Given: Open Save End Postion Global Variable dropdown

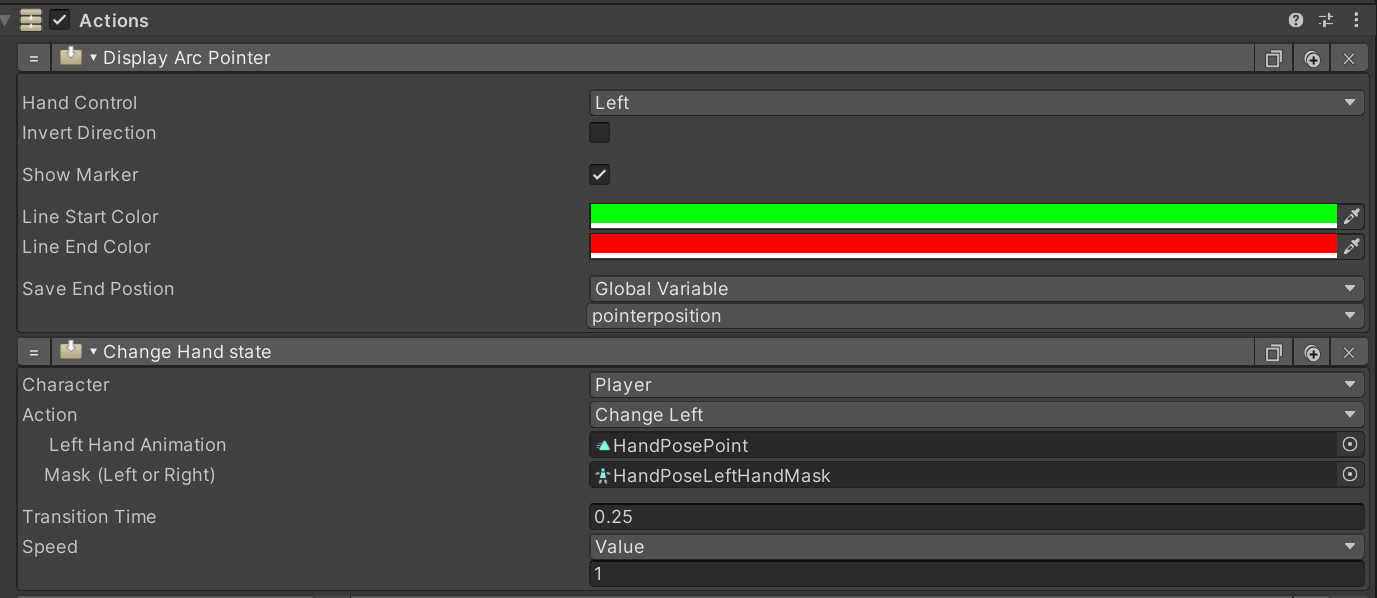Looking at the screenshot, I should (x=976, y=289).
